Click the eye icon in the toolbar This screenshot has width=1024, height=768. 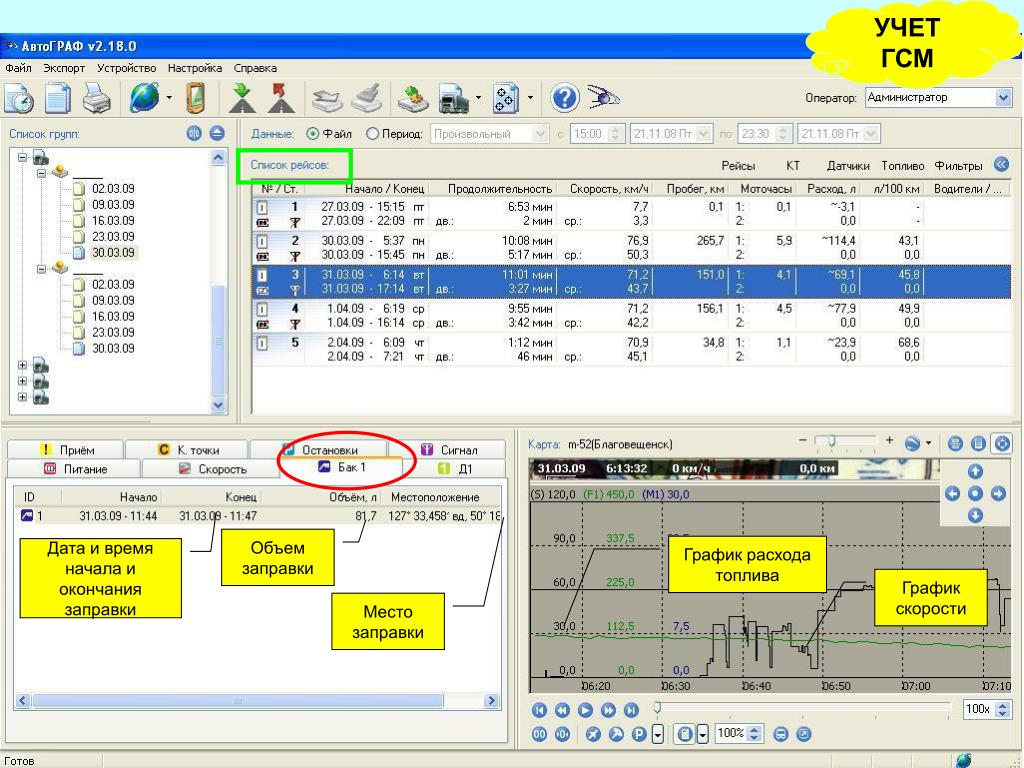coord(603,98)
